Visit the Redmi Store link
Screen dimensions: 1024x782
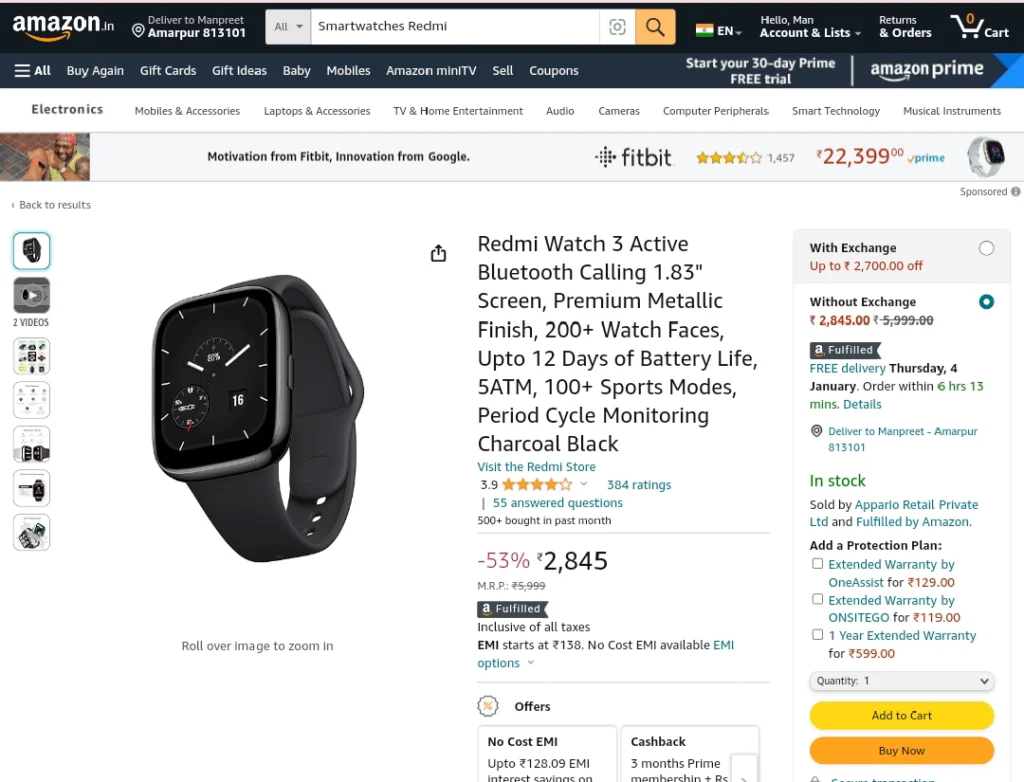(536, 466)
